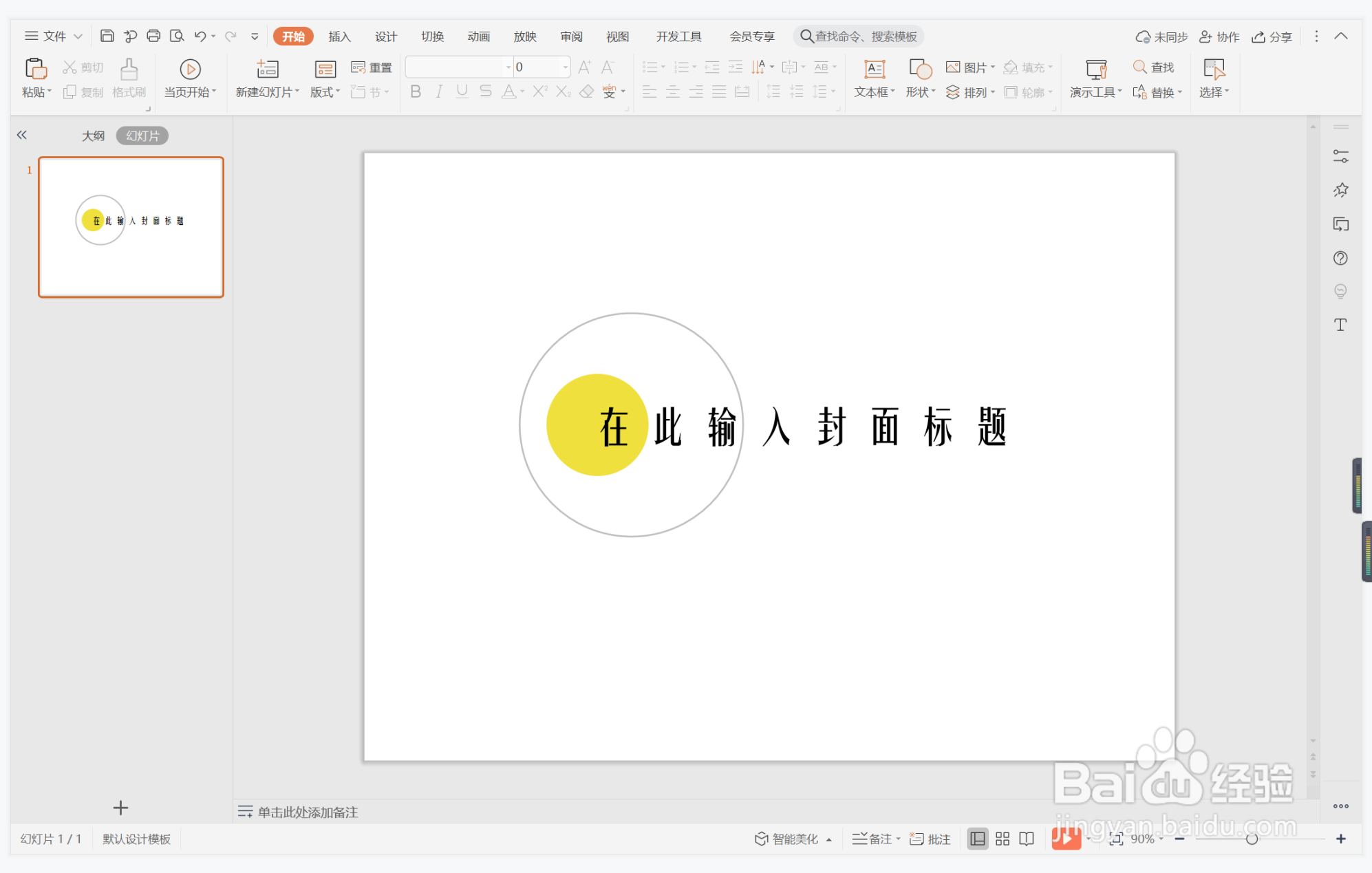Viewport: 1372px width, 873px height.
Task: Click the orange play slideshow button
Action: click(x=1065, y=839)
